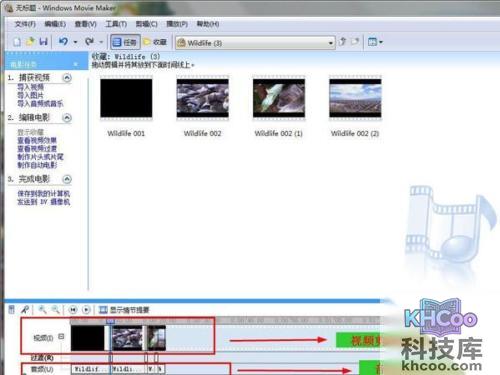The height and width of the screenshot is (375, 500).
Task: Select the Wildlife 001 clip thumbnail
Action: click(126, 98)
